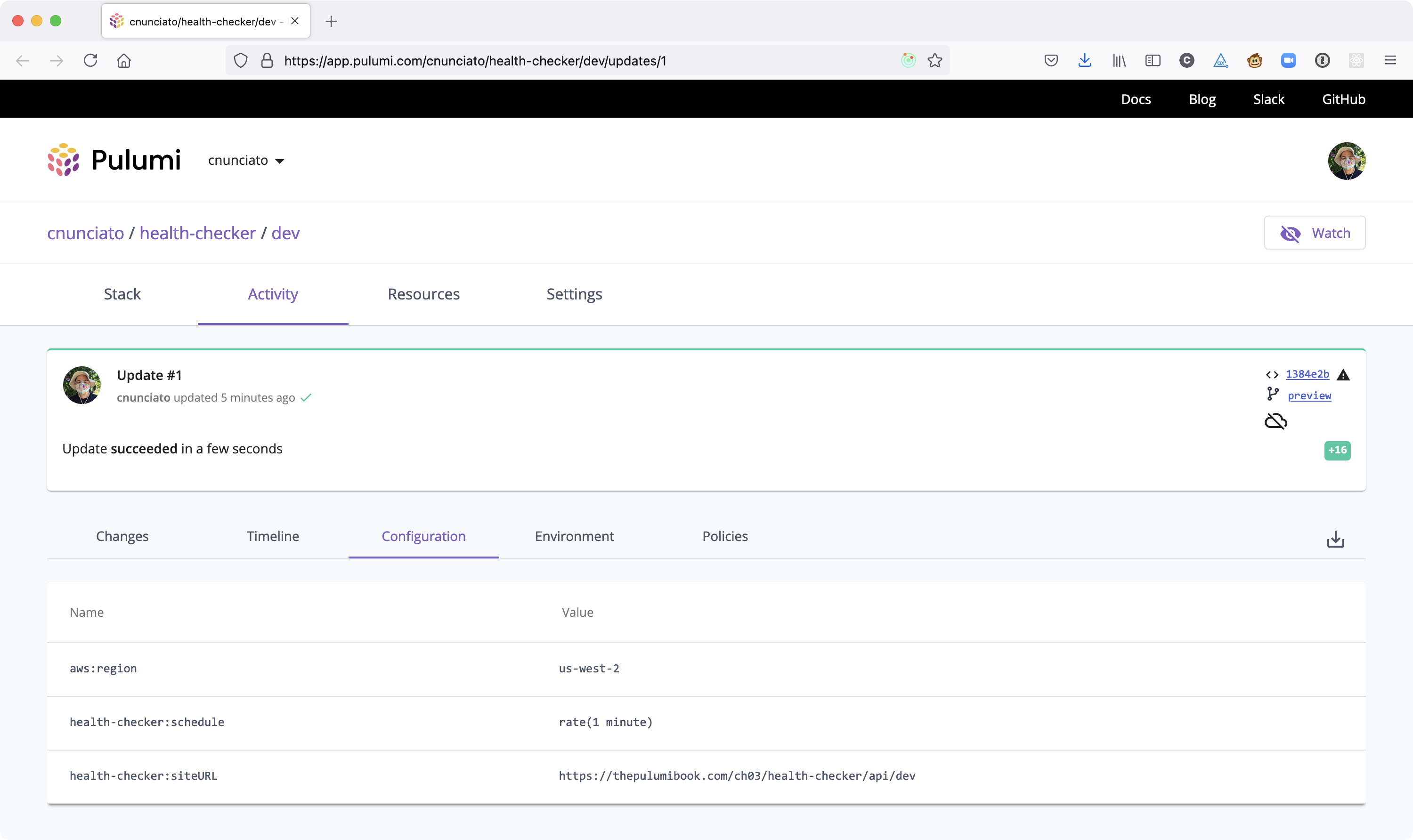Click the green circular icon in address bar

(908, 61)
